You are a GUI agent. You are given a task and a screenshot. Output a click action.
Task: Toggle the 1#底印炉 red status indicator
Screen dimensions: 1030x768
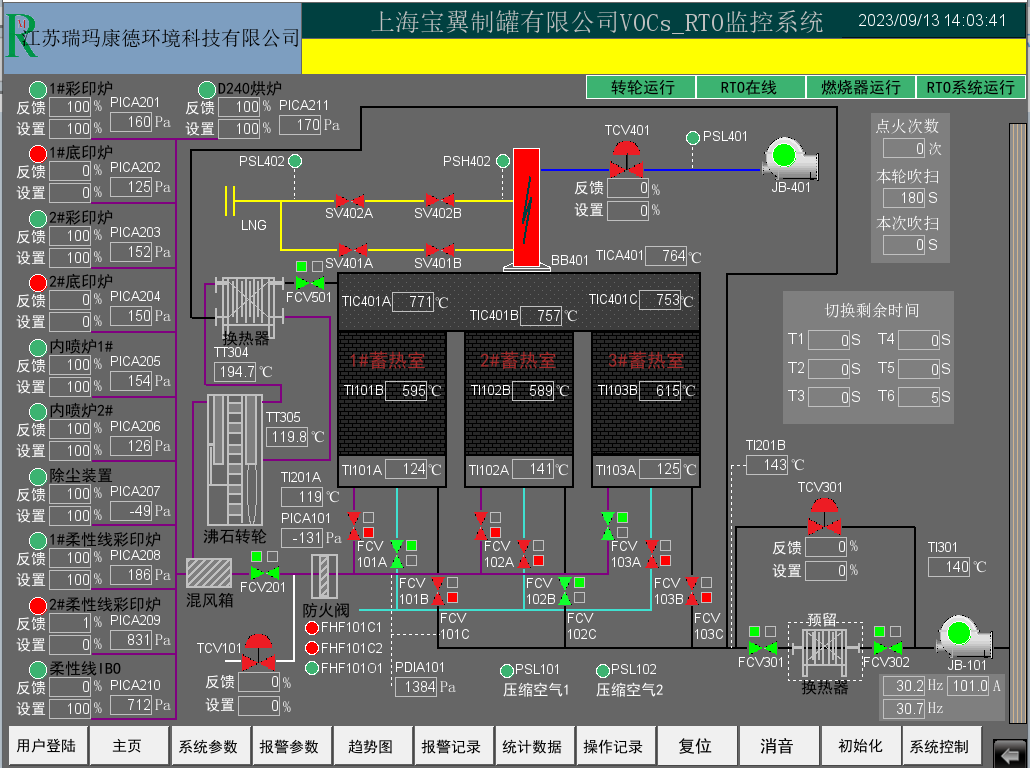[38, 153]
